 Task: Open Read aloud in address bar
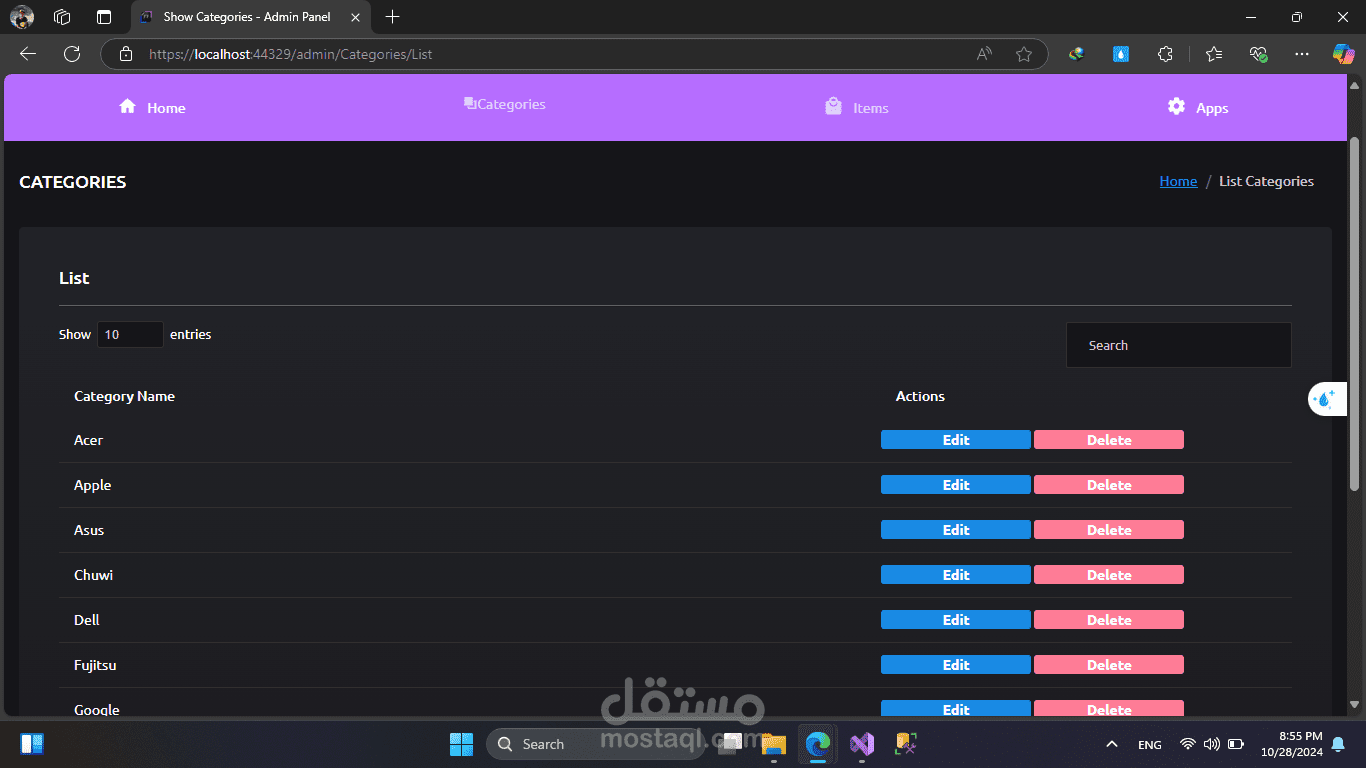pyautogui.click(x=984, y=54)
